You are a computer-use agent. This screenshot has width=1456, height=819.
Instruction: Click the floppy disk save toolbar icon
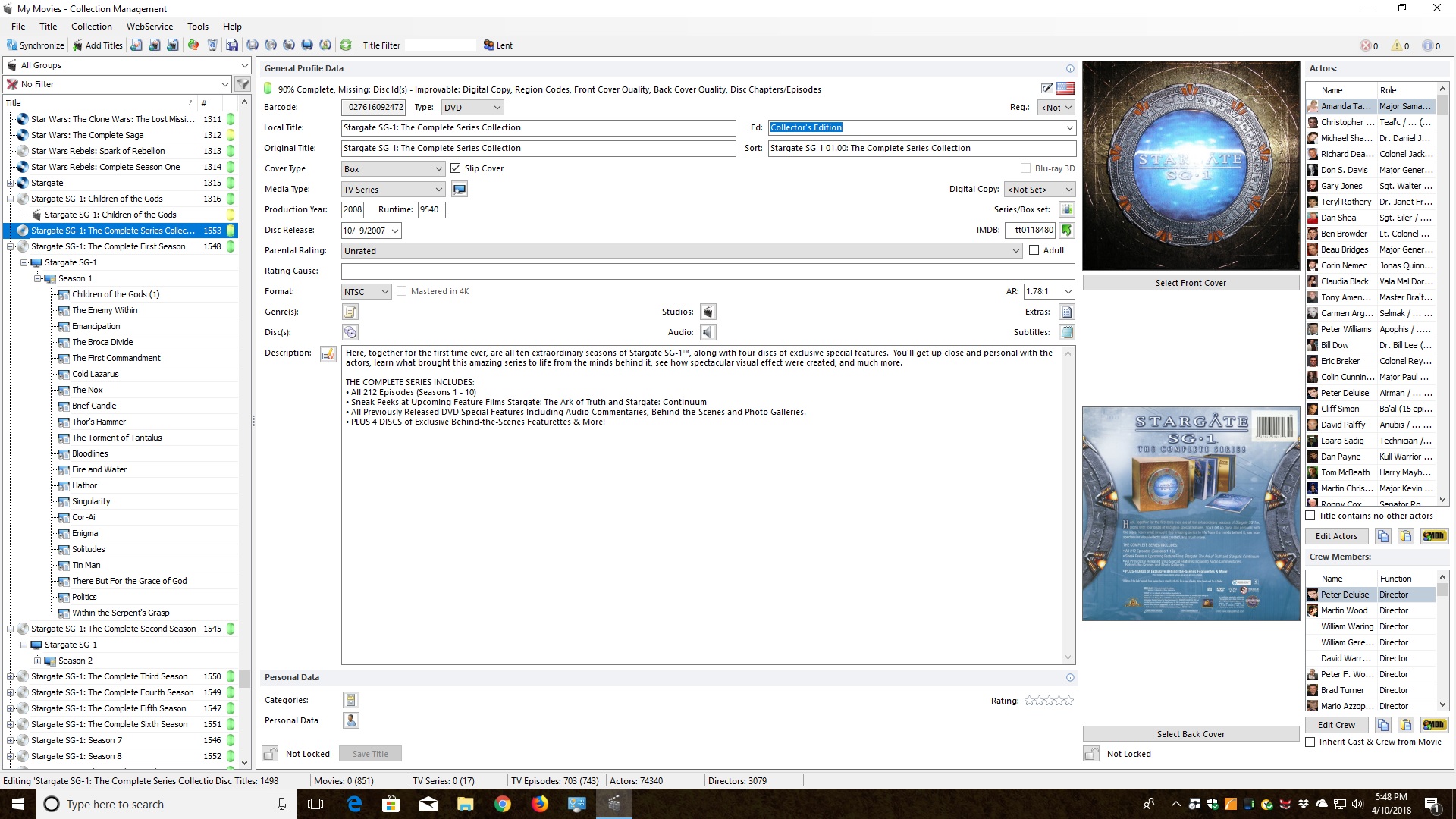232,45
